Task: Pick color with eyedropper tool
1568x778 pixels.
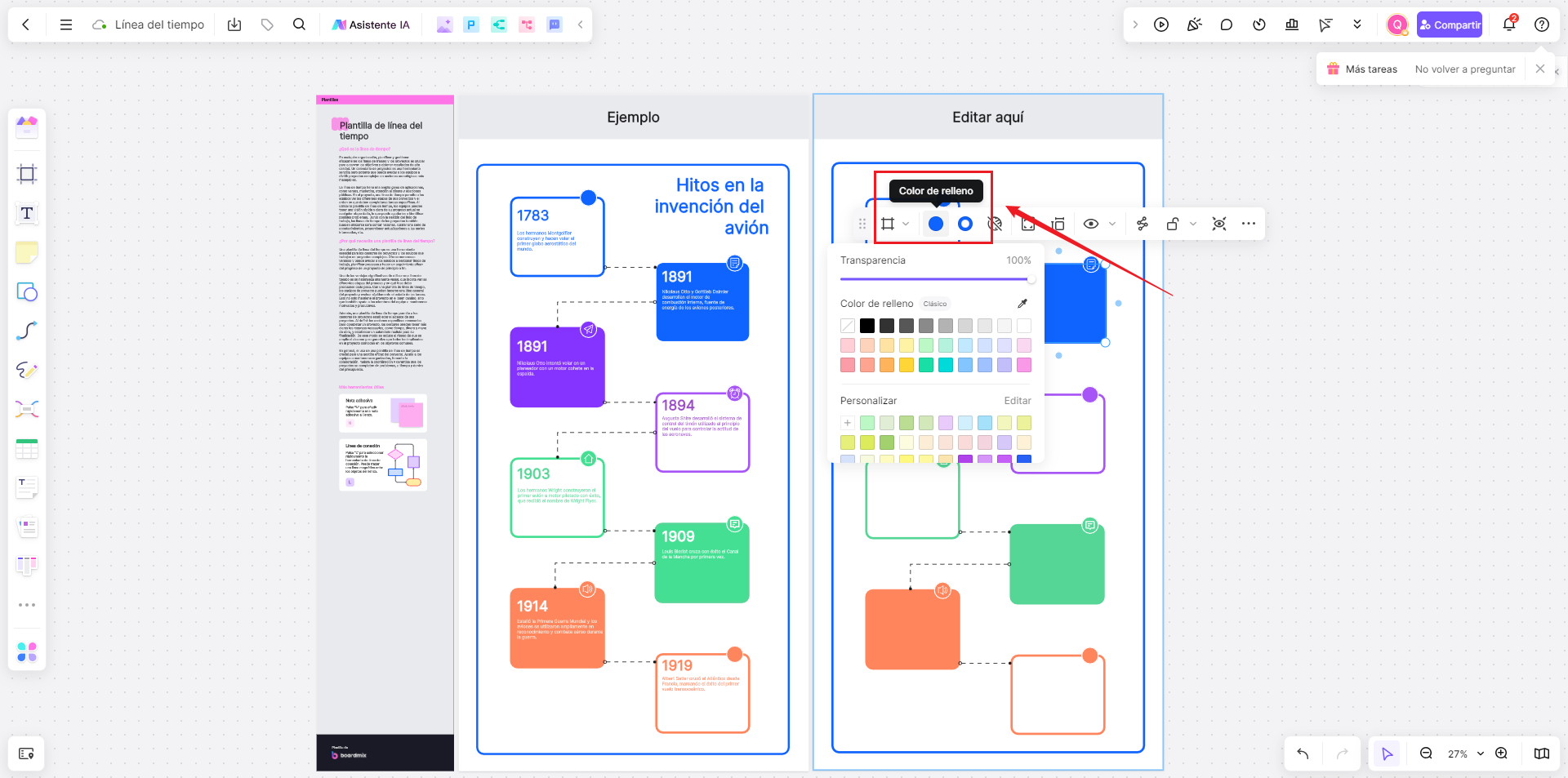Action: click(1022, 304)
